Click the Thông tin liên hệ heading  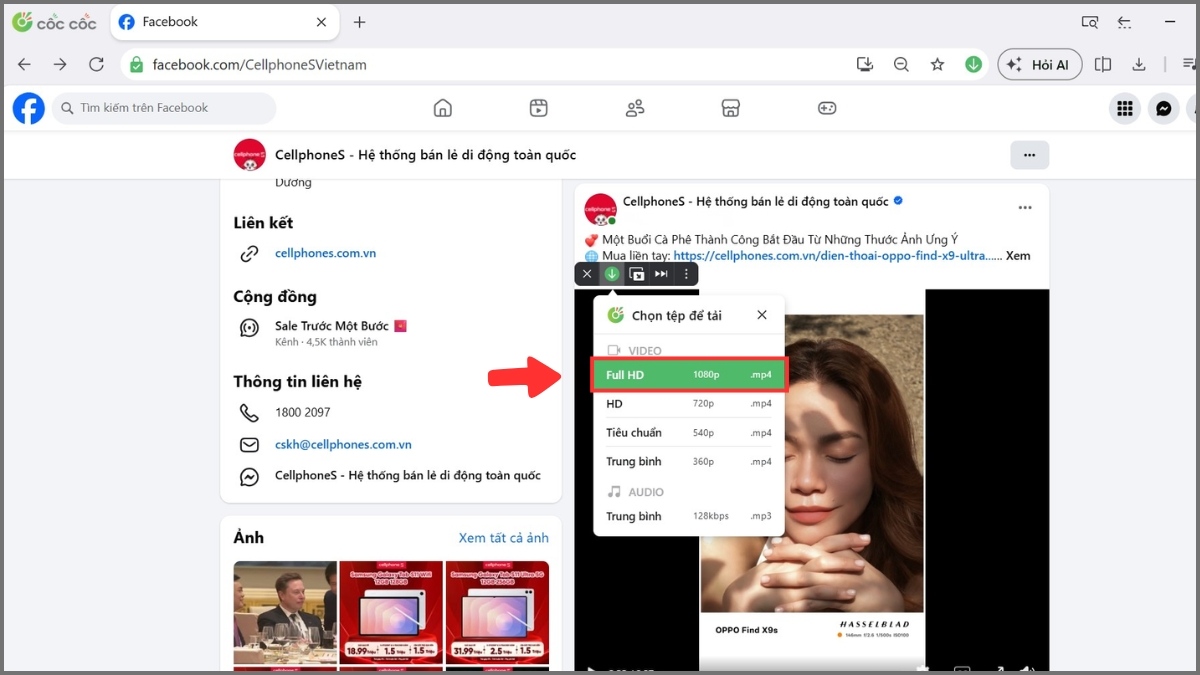click(298, 382)
